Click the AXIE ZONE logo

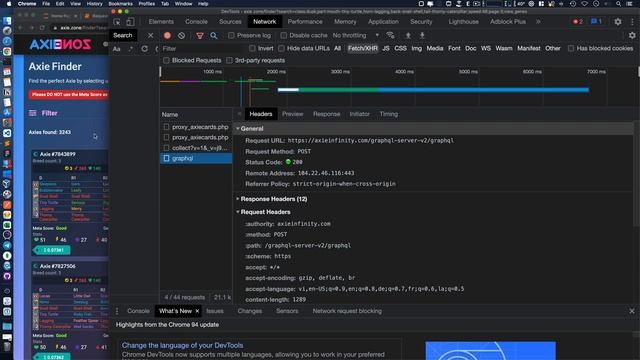click(x=60, y=44)
